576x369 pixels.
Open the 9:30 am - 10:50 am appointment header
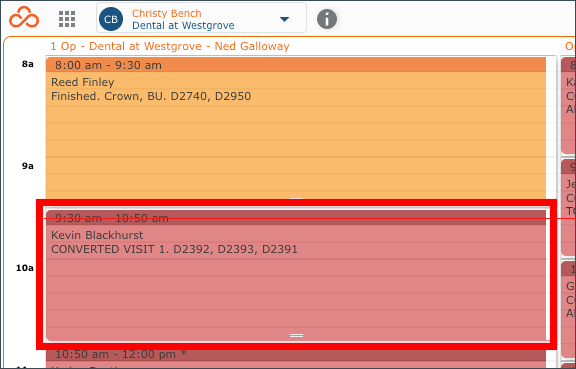pyautogui.click(x=296, y=218)
